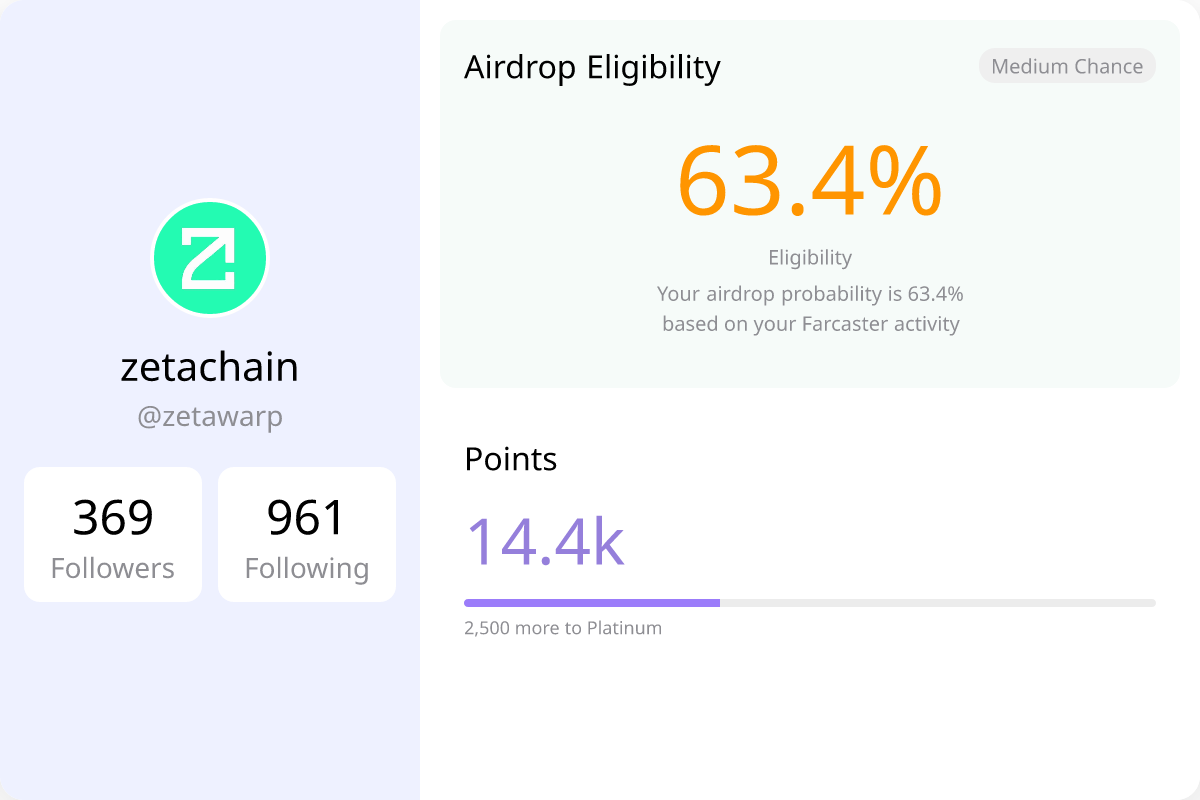Click the airdrop probability description text
Image resolution: width=1200 pixels, height=800 pixels.
[x=810, y=294]
